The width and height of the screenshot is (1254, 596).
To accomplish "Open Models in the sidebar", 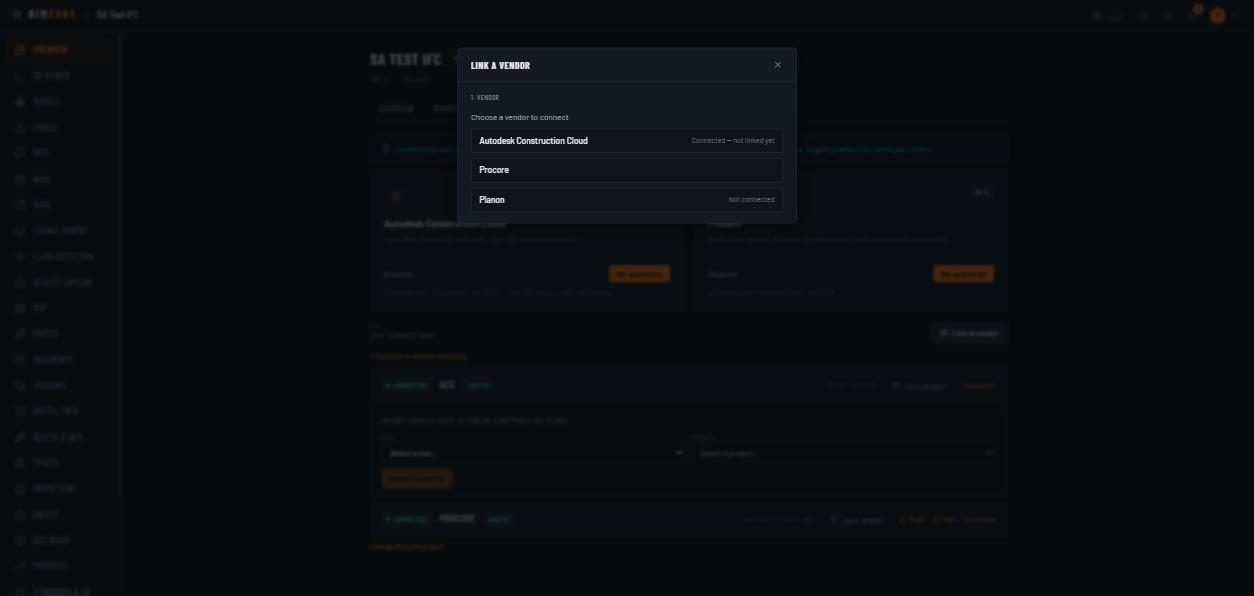I will coord(58,102).
